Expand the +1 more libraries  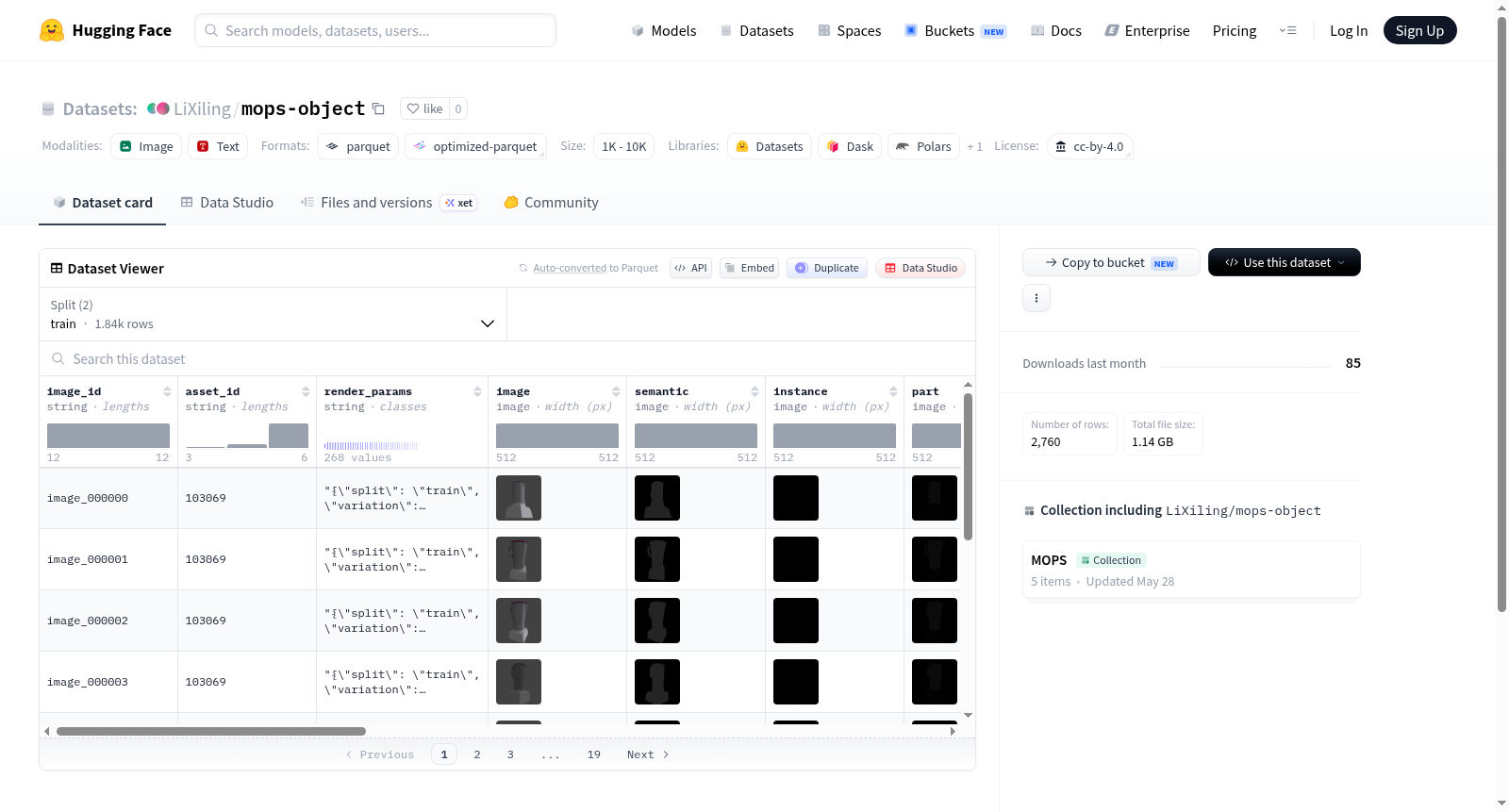coord(974,146)
